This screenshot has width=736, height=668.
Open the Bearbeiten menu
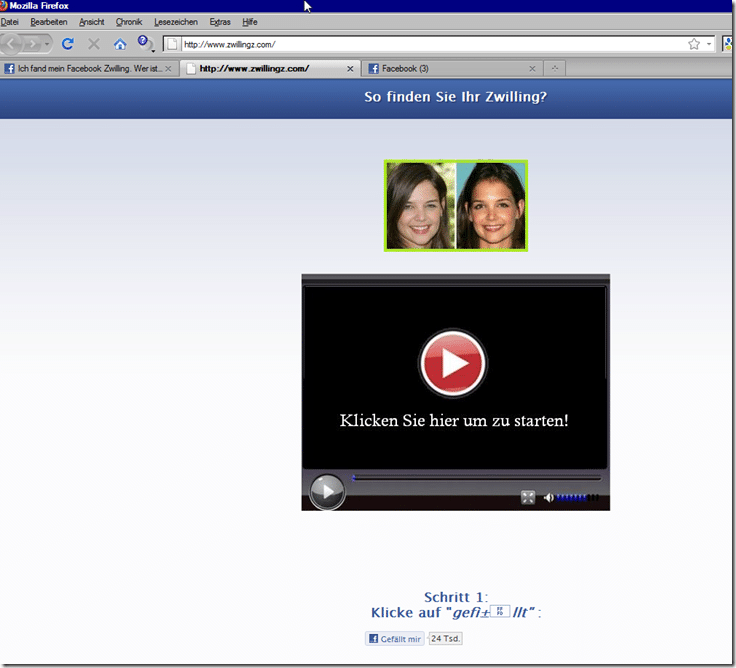49,22
